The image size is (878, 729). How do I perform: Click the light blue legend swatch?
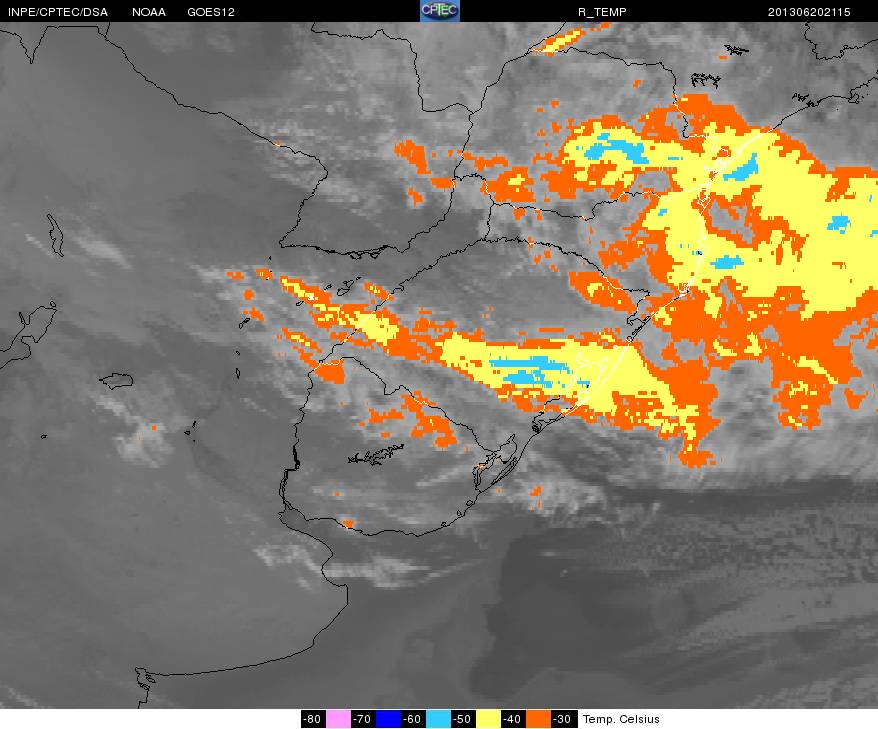click(438, 719)
